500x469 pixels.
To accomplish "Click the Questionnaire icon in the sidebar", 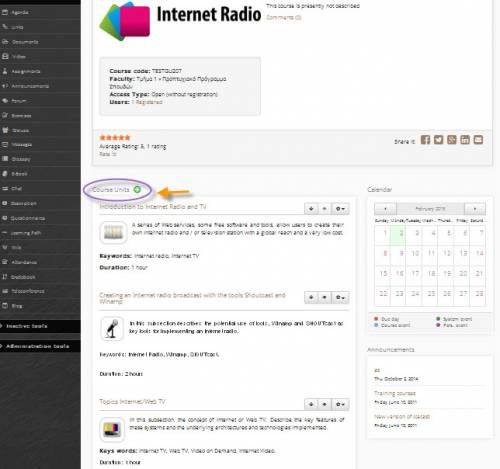I will [5, 218].
